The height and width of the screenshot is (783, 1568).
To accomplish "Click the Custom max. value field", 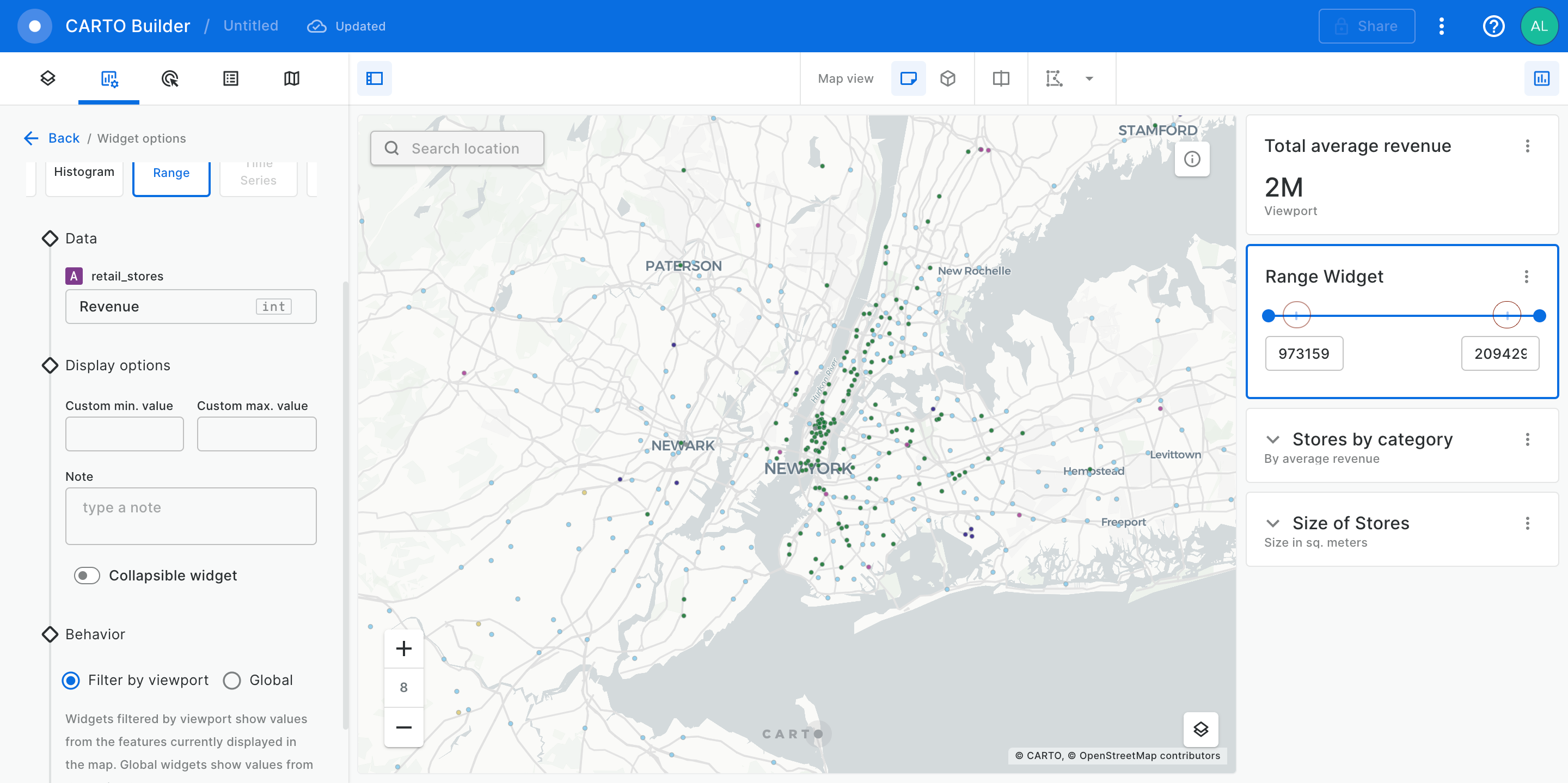I will (x=256, y=433).
